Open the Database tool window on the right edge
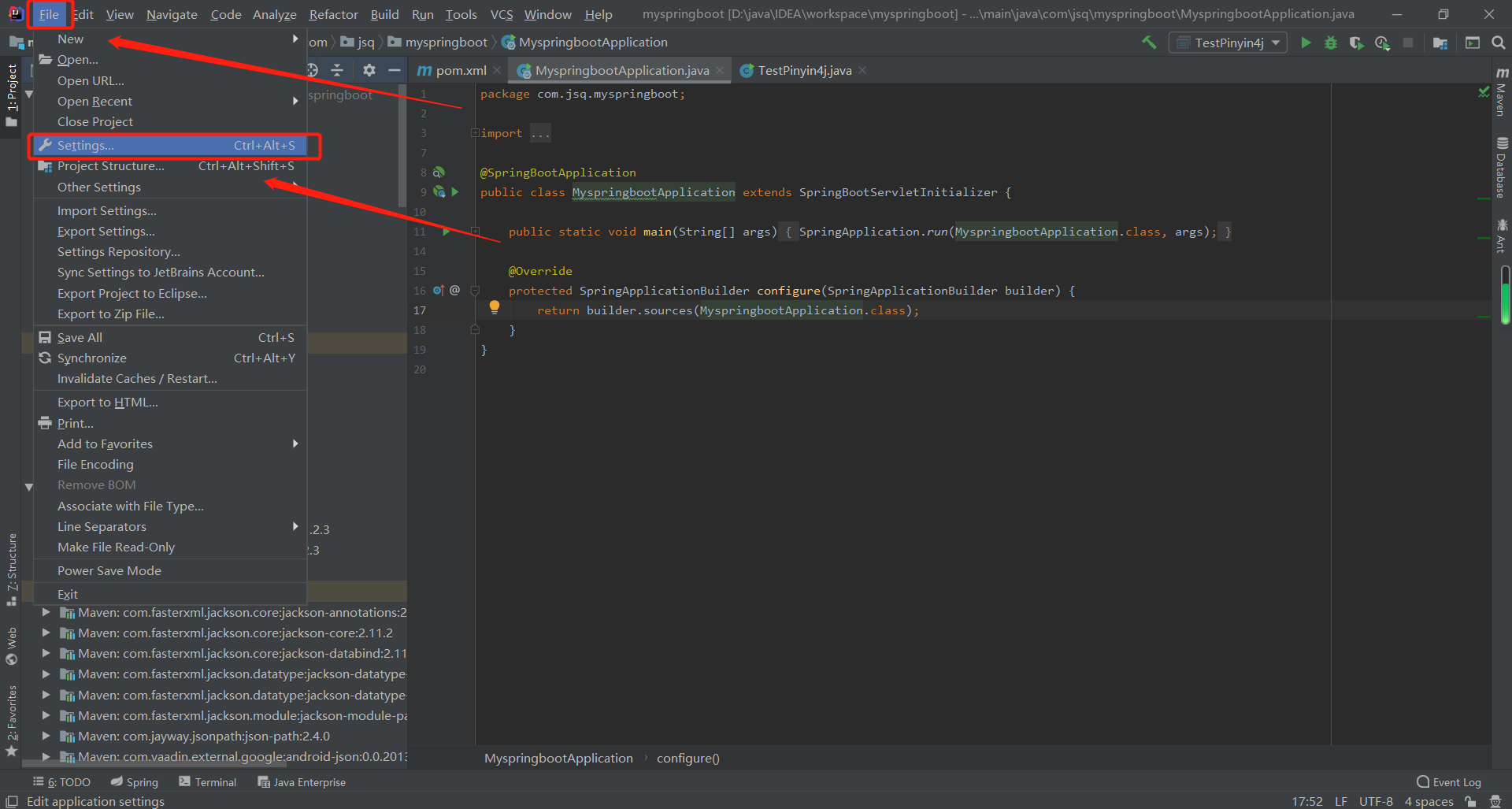Image resolution: width=1512 pixels, height=809 pixels. [x=1502, y=168]
